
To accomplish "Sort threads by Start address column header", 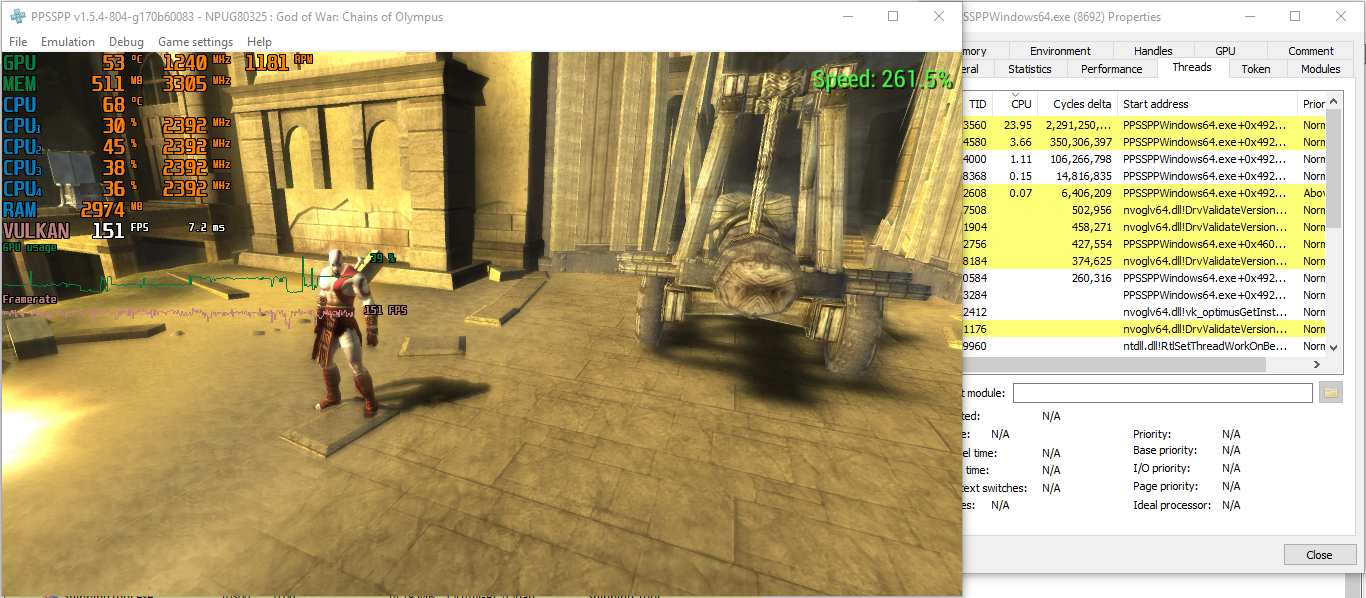I will (1207, 104).
